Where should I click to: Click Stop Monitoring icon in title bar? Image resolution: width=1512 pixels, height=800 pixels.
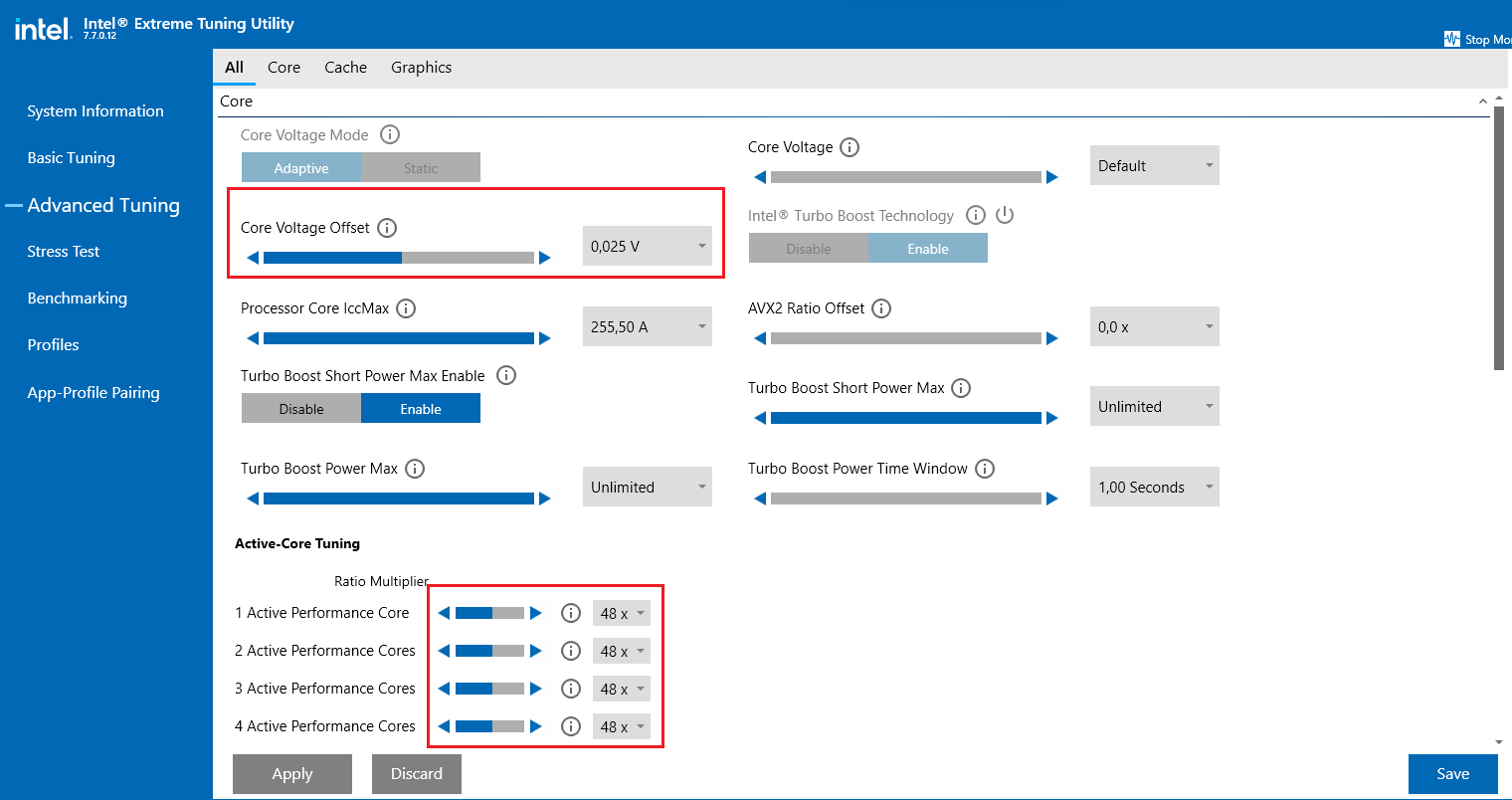(x=1452, y=39)
